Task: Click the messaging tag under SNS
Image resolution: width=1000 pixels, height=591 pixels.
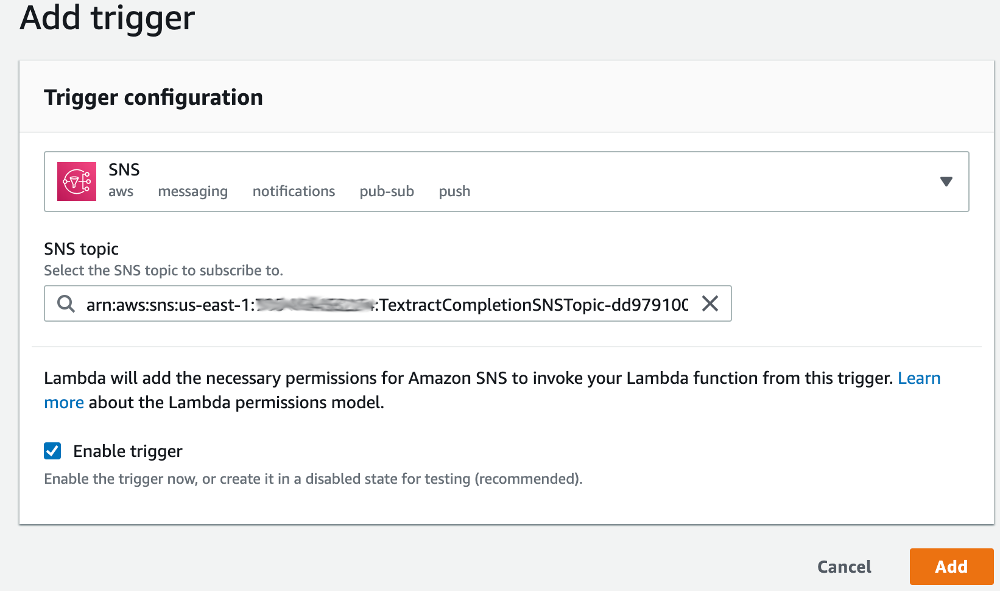Action: (193, 191)
